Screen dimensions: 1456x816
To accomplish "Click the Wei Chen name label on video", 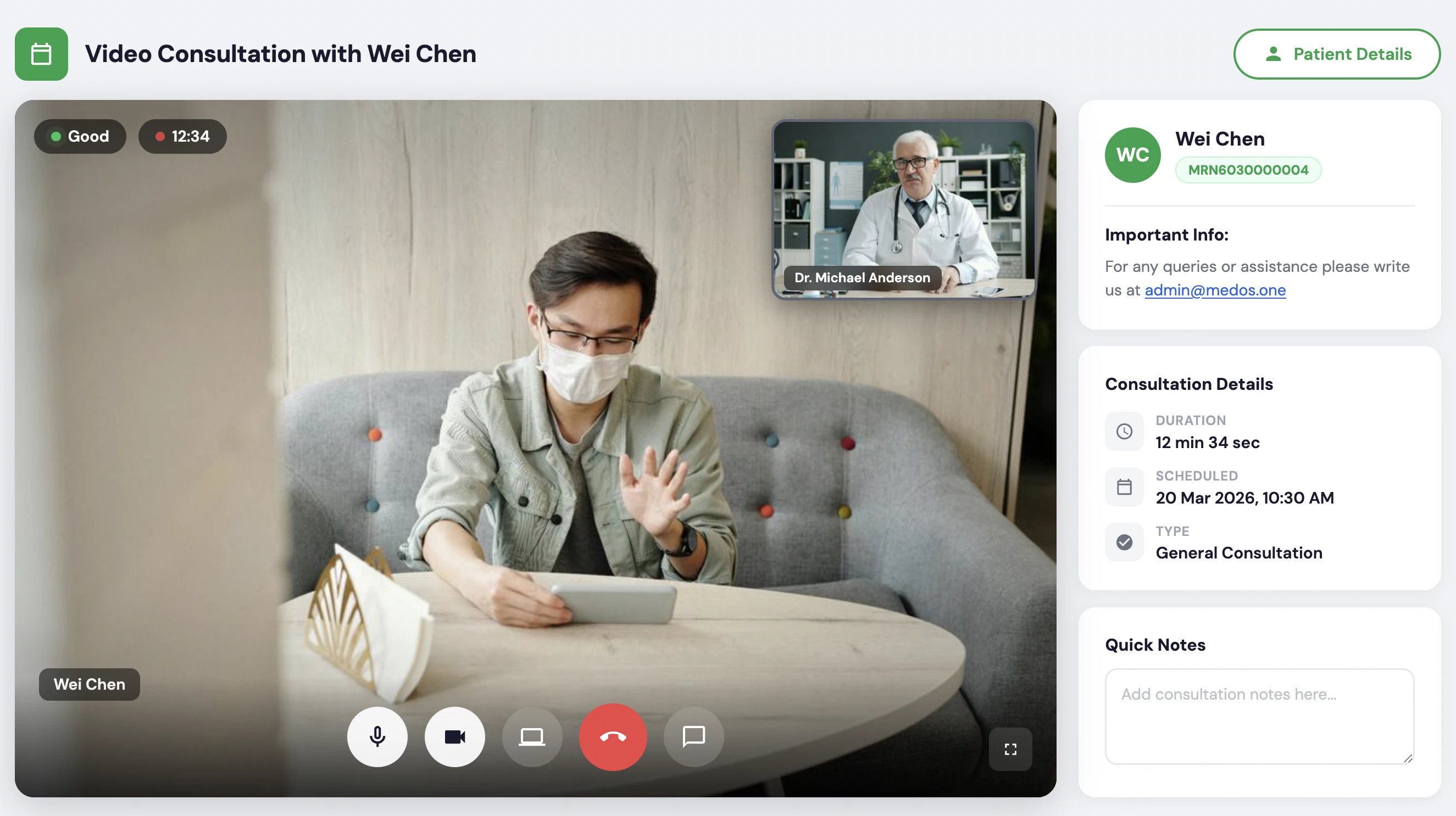I will point(90,684).
